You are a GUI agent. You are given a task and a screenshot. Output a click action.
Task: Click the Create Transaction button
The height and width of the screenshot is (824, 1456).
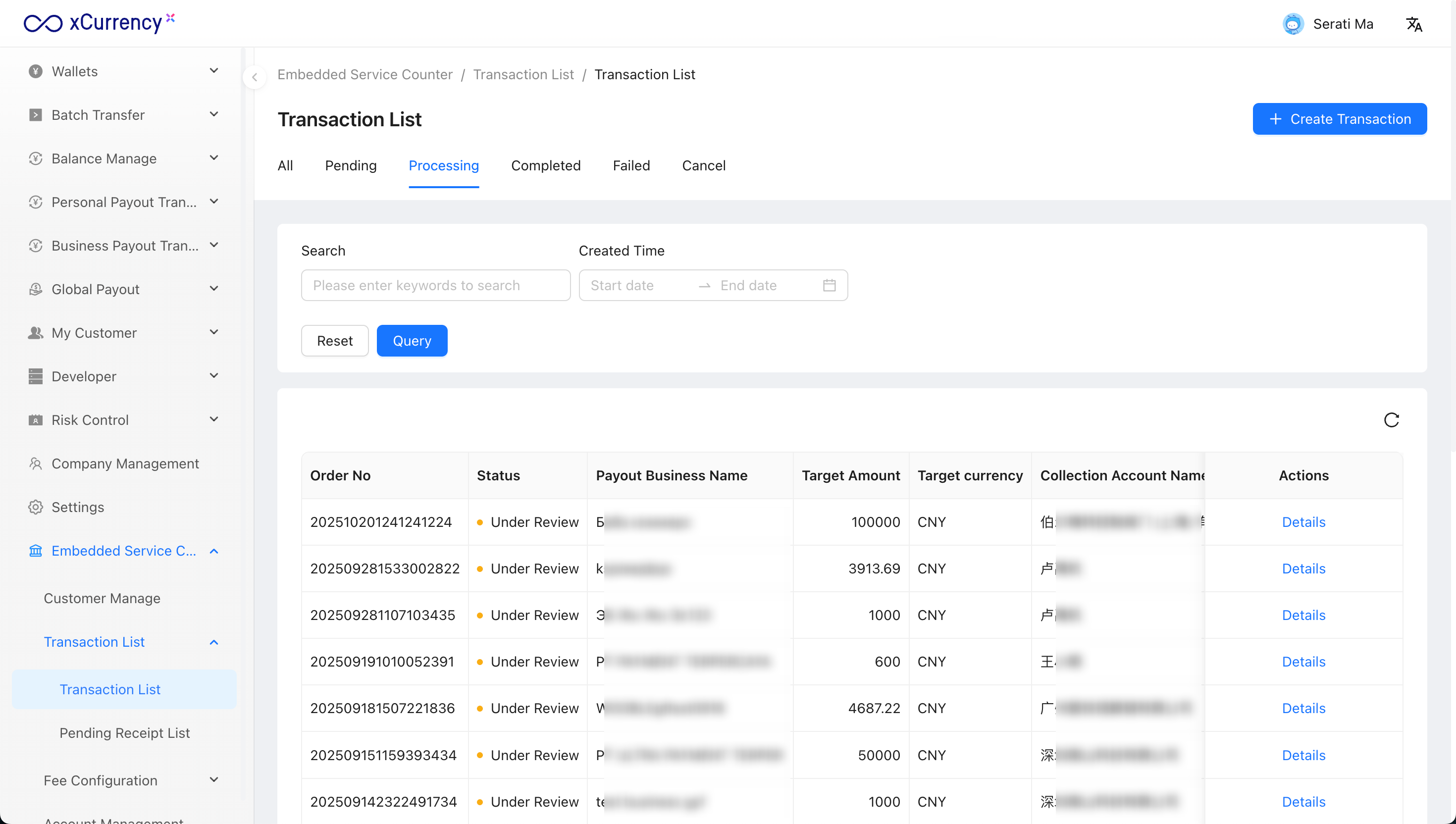pyautogui.click(x=1339, y=119)
